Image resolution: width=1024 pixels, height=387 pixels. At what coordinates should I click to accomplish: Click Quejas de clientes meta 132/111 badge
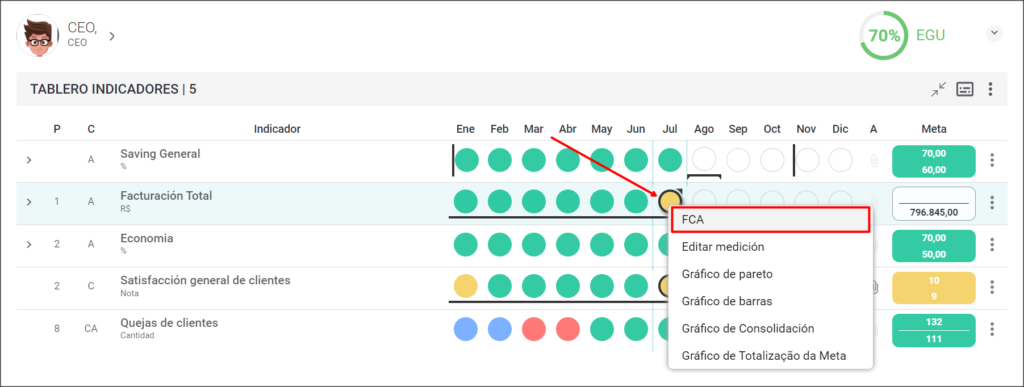[933, 329]
